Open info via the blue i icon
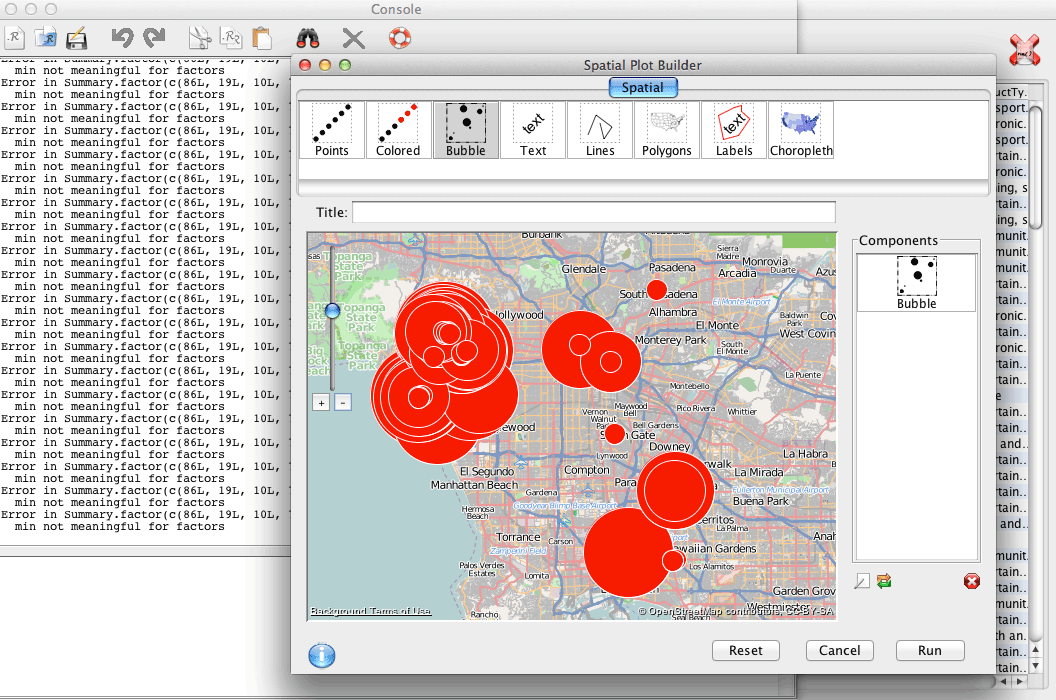1056x700 pixels. click(x=322, y=655)
